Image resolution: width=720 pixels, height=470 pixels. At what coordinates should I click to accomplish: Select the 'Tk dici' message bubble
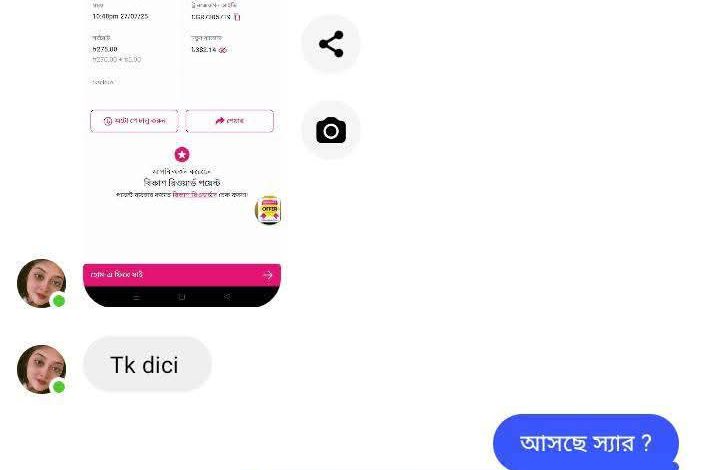(147, 364)
